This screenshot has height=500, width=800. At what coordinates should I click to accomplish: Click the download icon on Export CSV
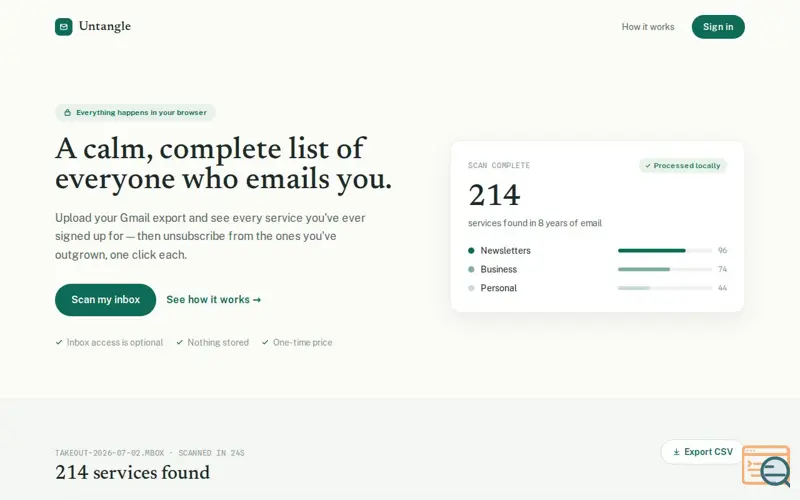click(677, 452)
